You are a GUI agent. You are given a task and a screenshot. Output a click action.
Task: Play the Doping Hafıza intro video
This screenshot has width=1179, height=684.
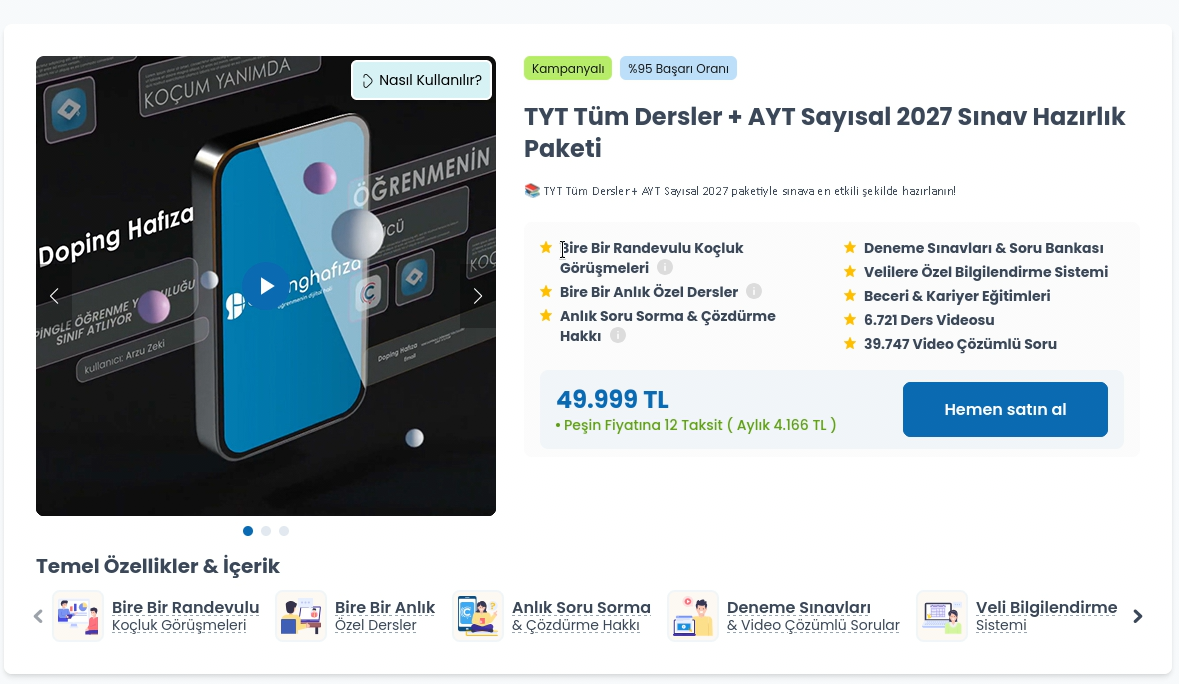point(266,286)
